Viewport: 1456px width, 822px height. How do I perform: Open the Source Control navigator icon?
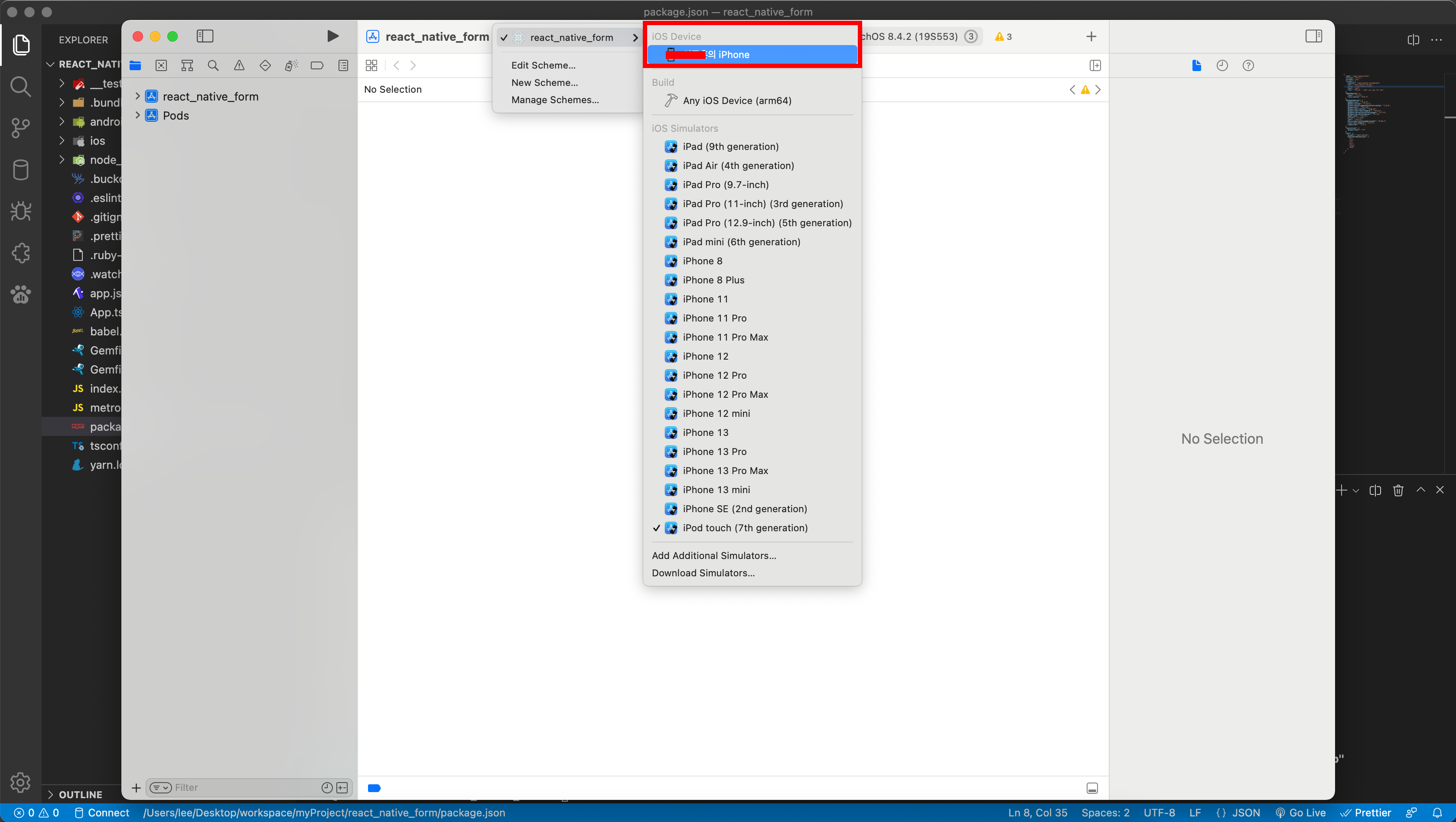coord(161,65)
